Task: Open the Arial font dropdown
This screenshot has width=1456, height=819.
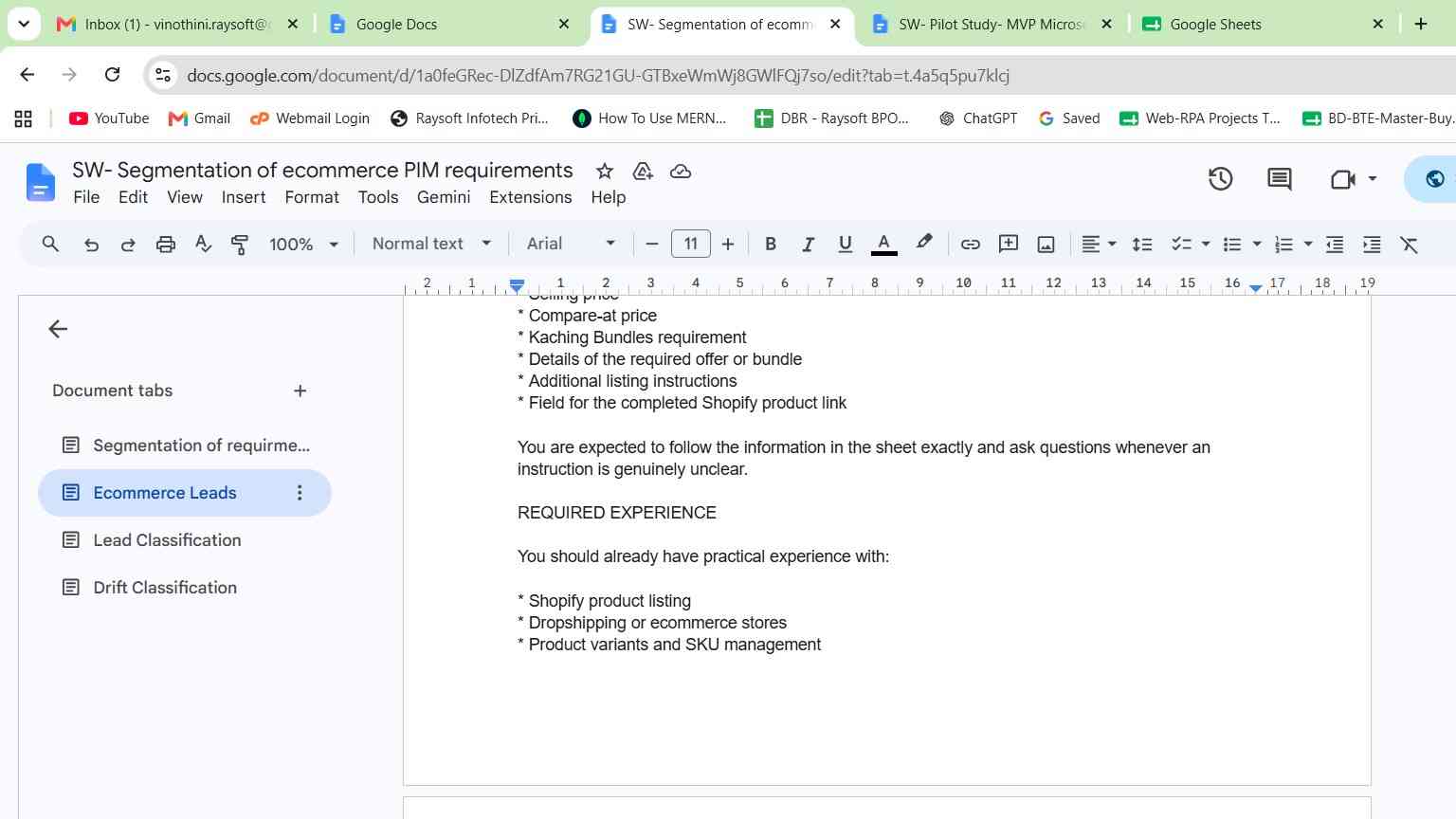Action: click(x=571, y=244)
